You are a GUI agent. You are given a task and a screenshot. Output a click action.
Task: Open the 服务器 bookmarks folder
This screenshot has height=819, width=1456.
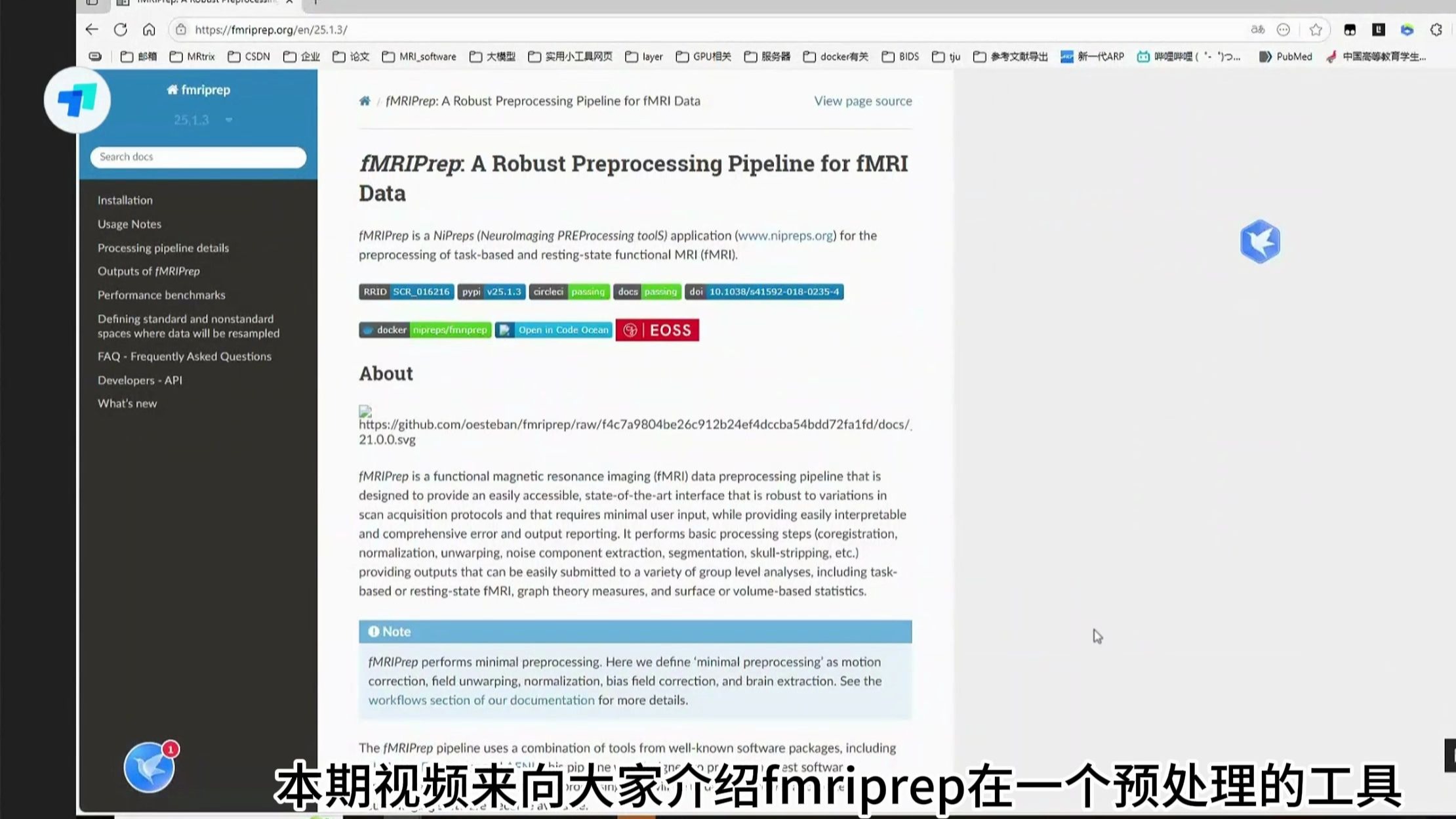pos(767,56)
